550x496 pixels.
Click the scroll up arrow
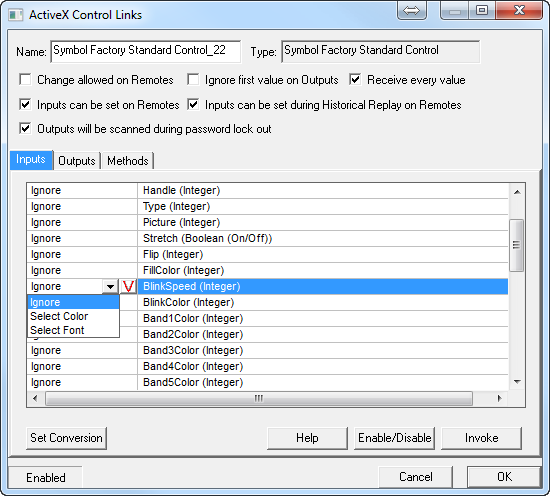[517, 192]
